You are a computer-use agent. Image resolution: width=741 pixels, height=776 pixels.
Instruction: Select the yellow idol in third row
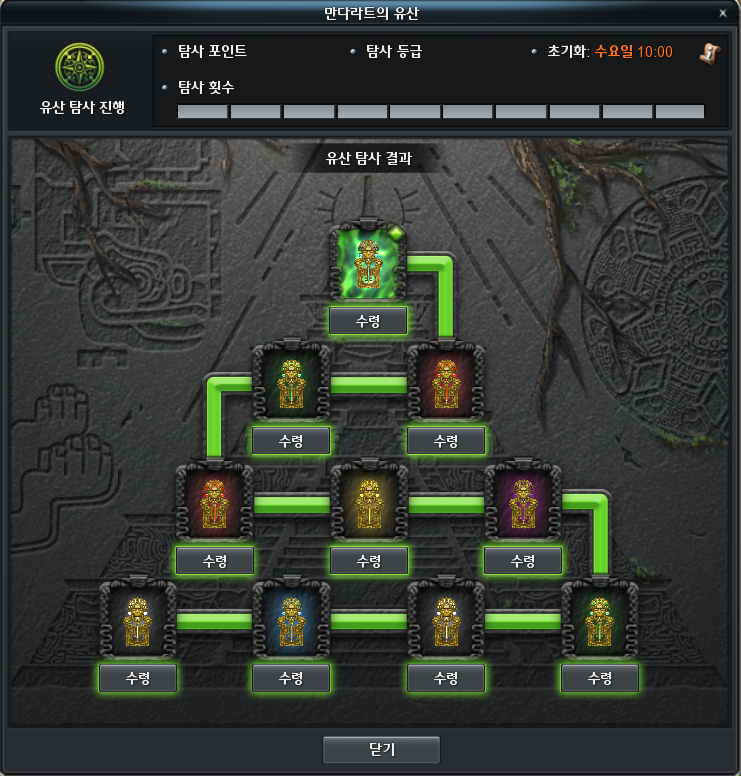point(369,500)
